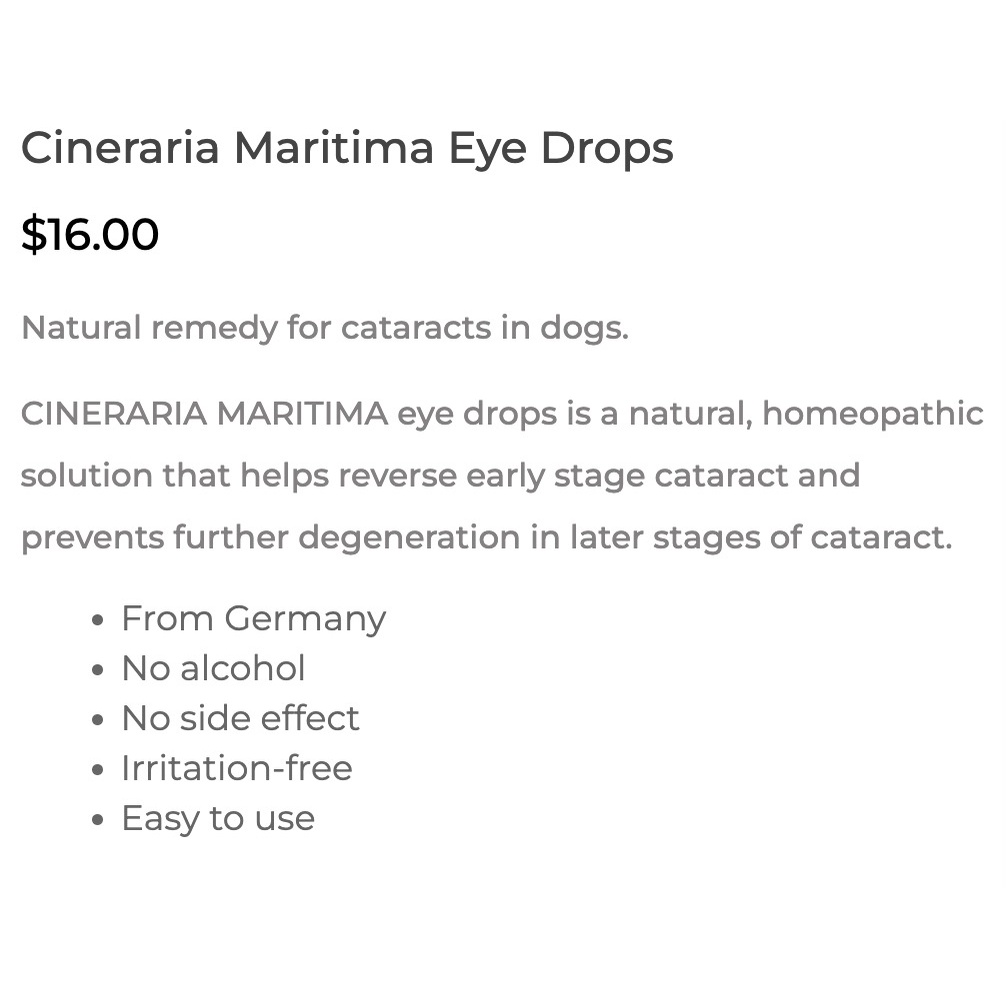Click the bullet dot beside "From Germany"
1006x1006 pixels.
pyautogui.click(x=97, y=621)
